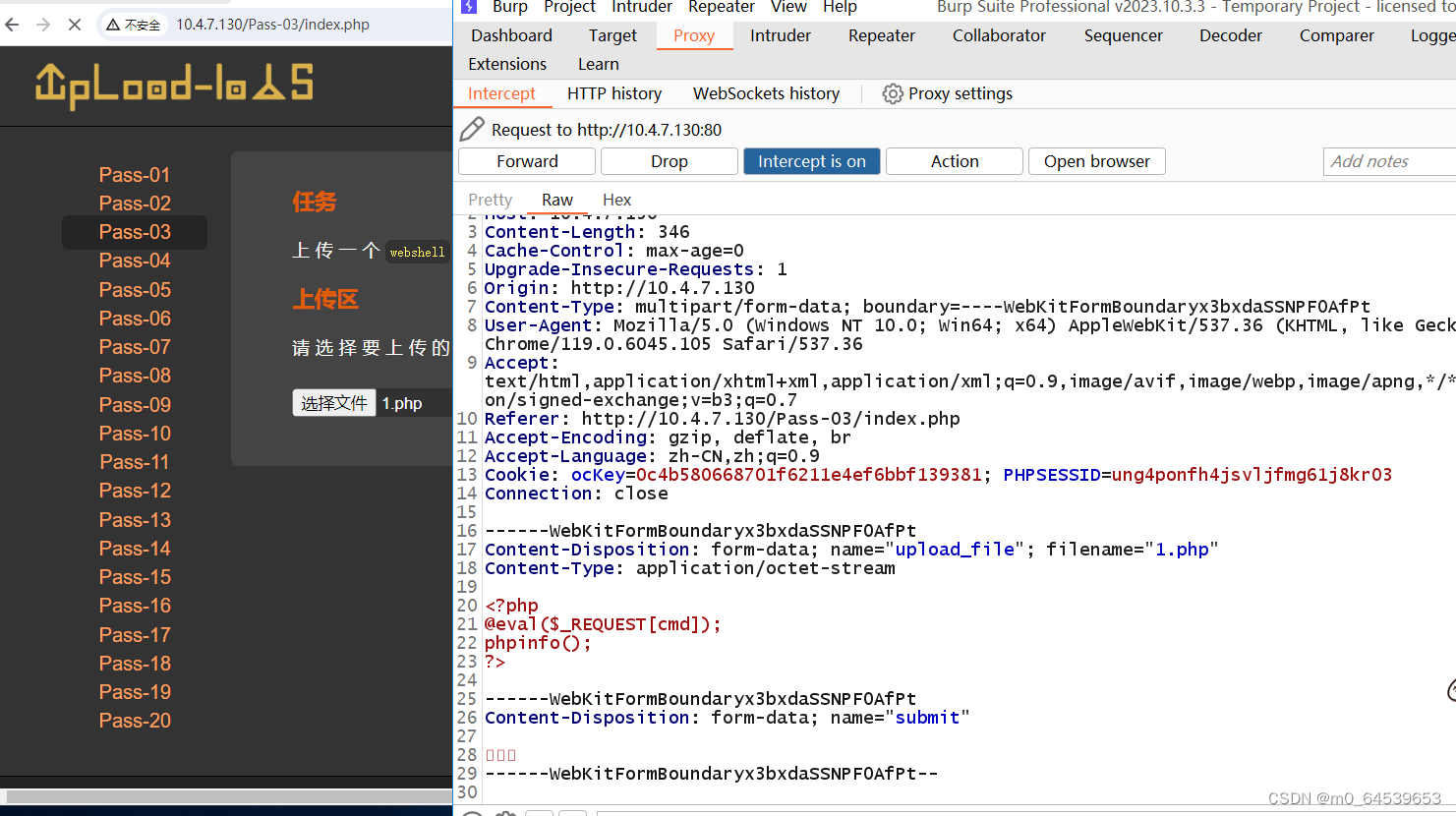Viewport: 1456px width, 816px height.
Task: Open Pass-10 in the sidebar
Action: (135, 434)
